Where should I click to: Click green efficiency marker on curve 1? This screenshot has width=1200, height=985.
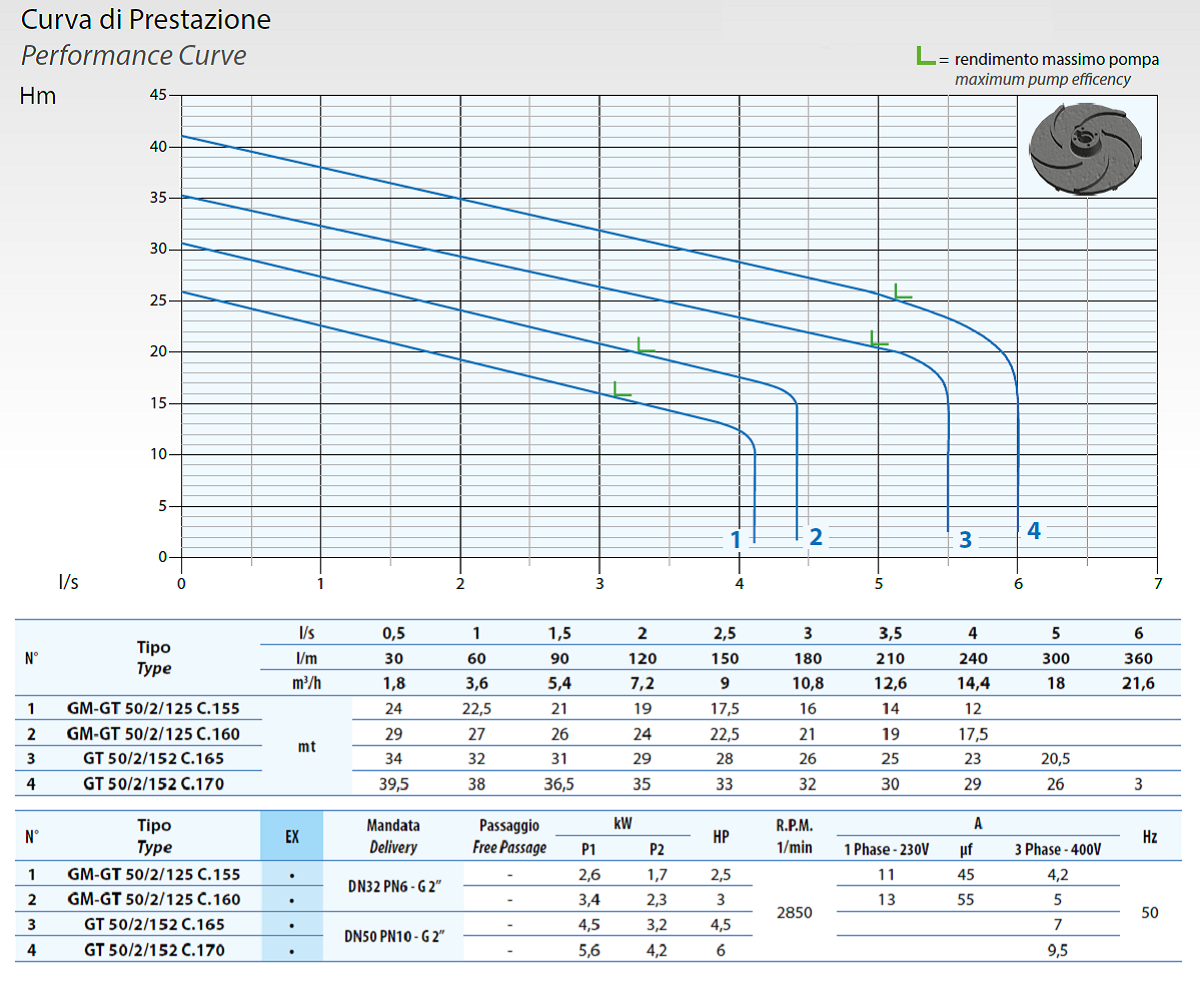pos(621,390)
